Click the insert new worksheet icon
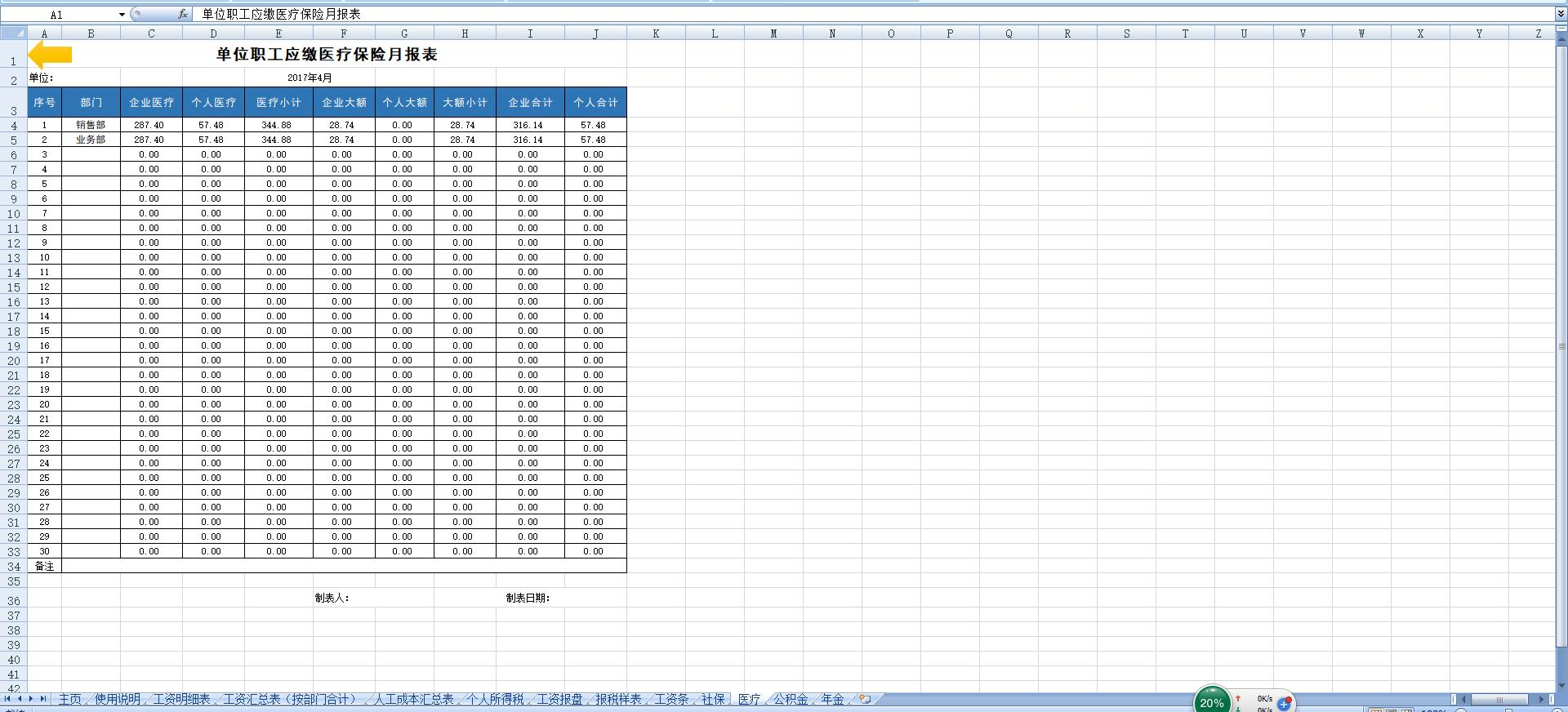1568x712 pixels. point(865,699)
